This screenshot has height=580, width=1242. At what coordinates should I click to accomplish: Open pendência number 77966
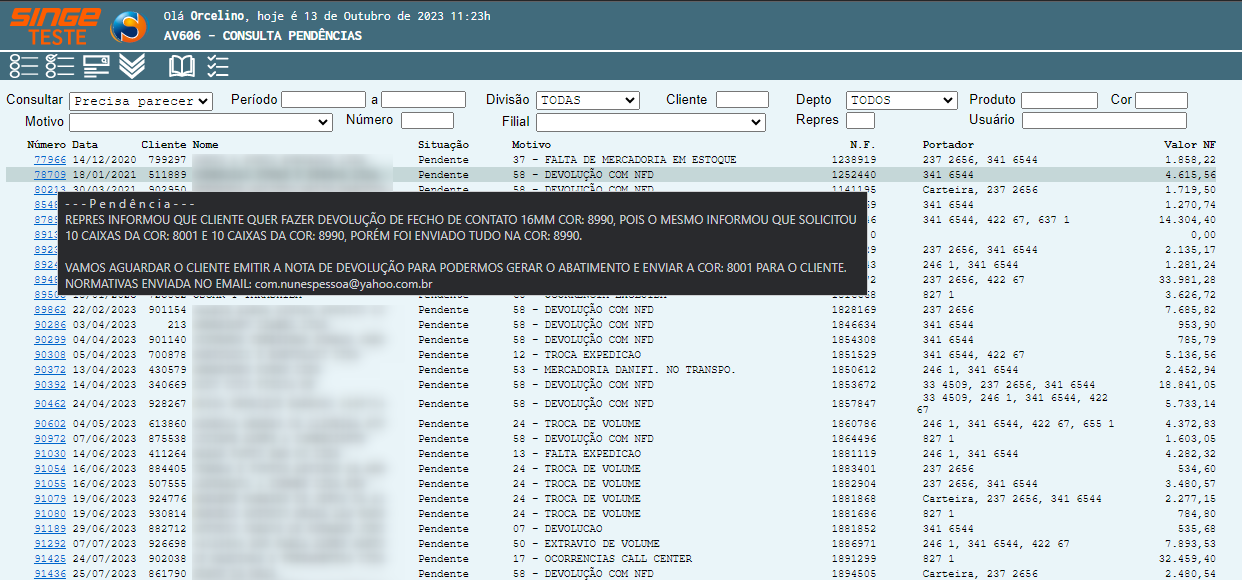point(50,160)
